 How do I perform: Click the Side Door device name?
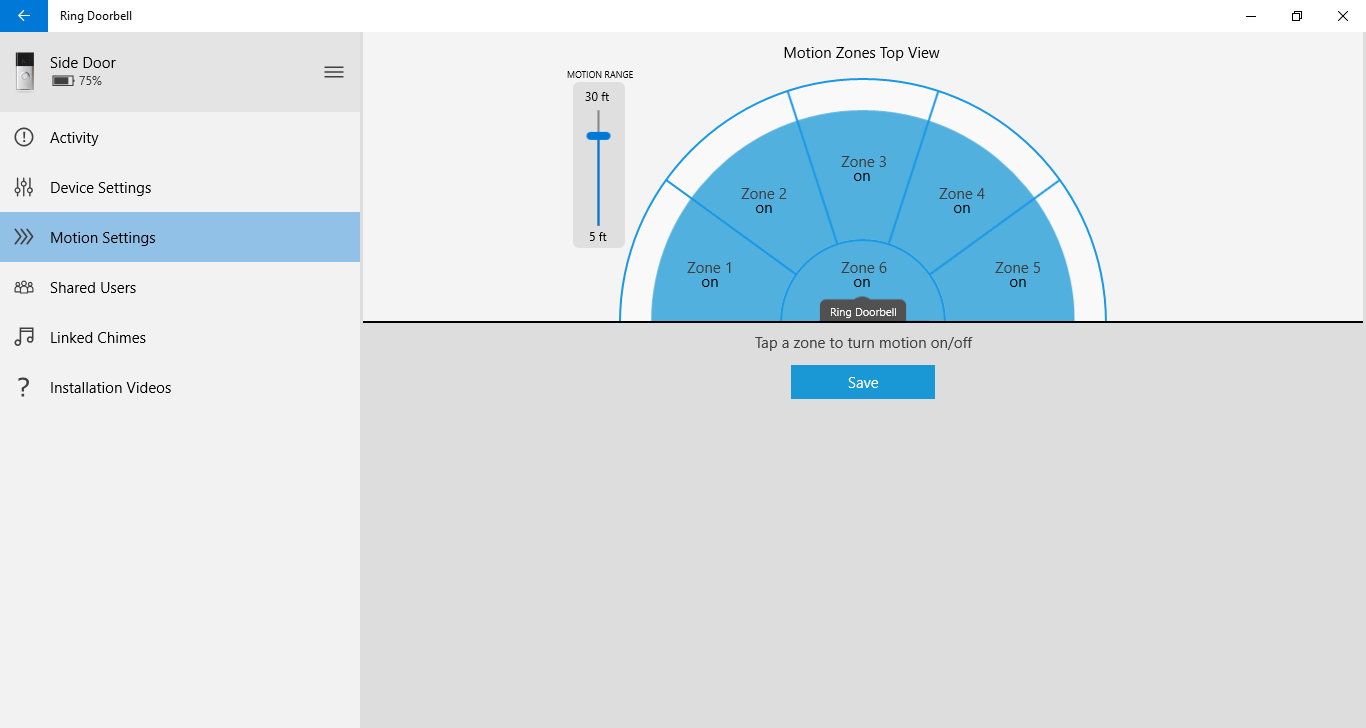click(x=83, y=63)
